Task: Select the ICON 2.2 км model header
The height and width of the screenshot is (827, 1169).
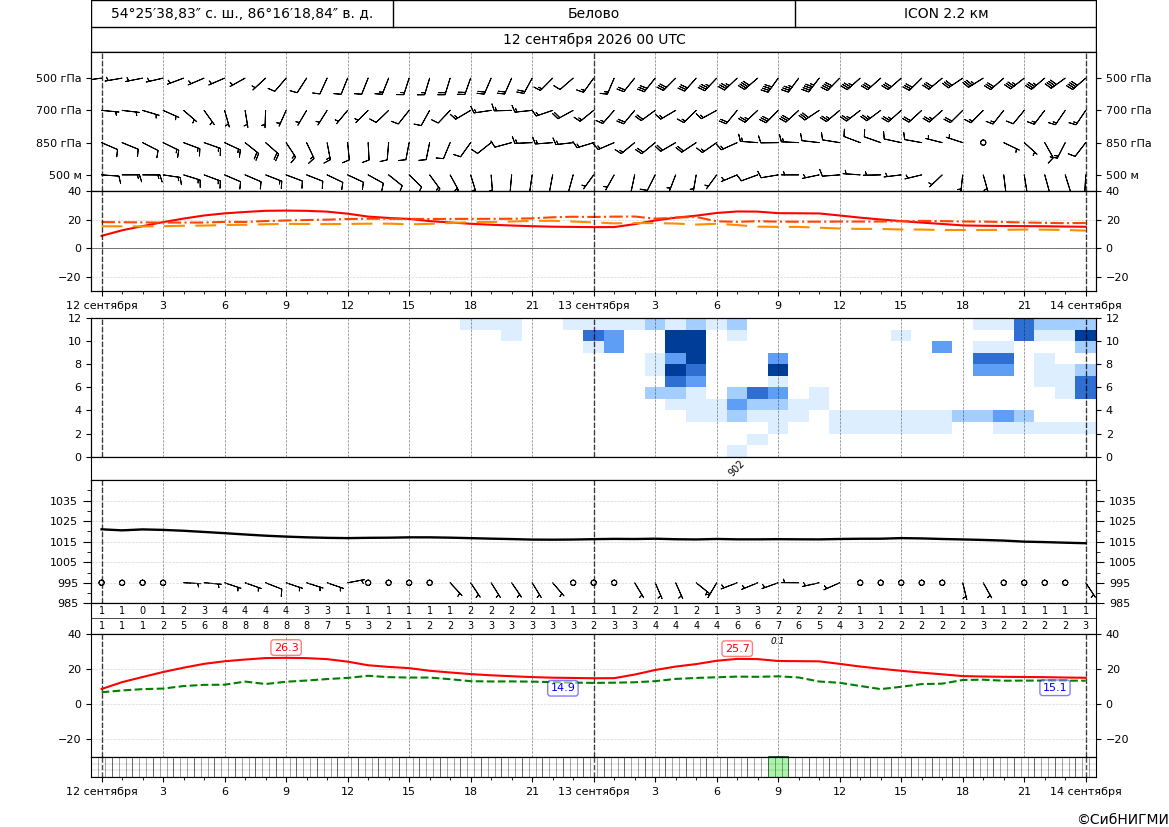Action: pos(945,13)
